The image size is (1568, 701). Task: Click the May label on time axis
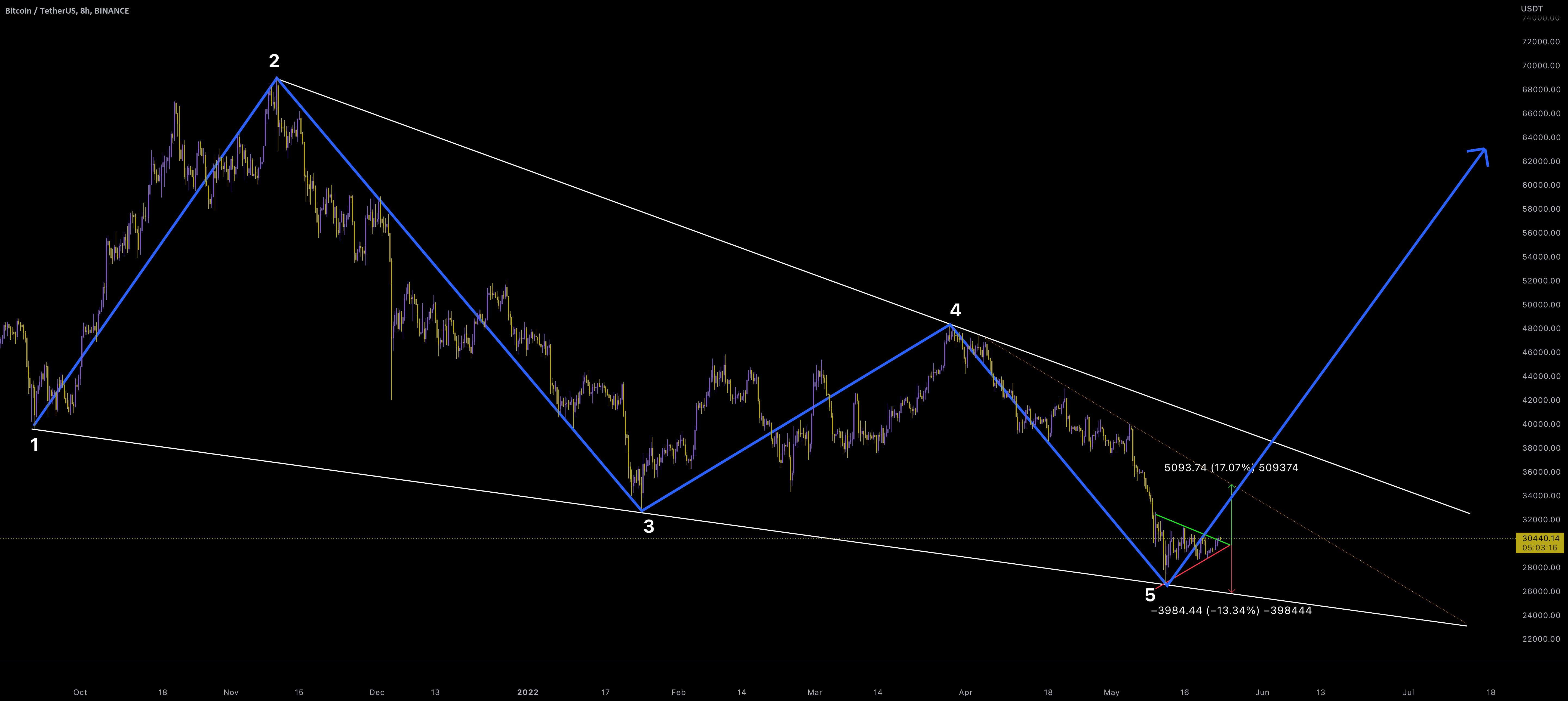[x=1111, y=693]
